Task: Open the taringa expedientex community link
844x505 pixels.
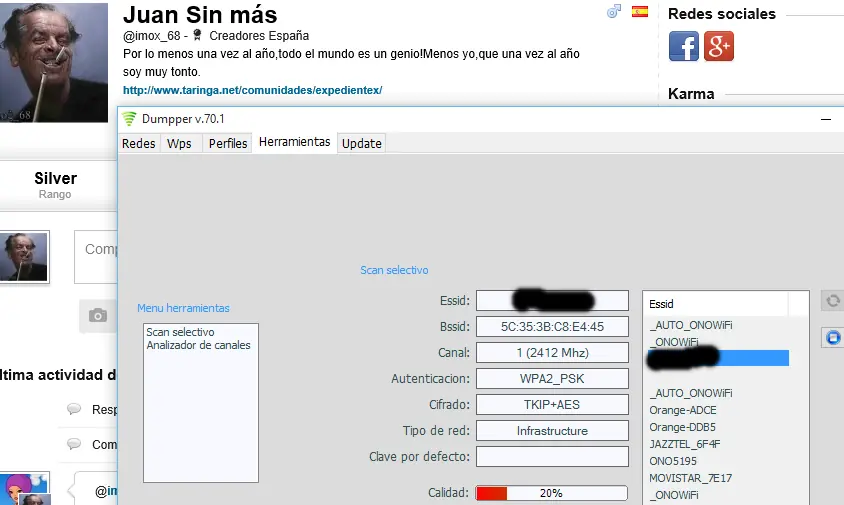Action: 252,90
